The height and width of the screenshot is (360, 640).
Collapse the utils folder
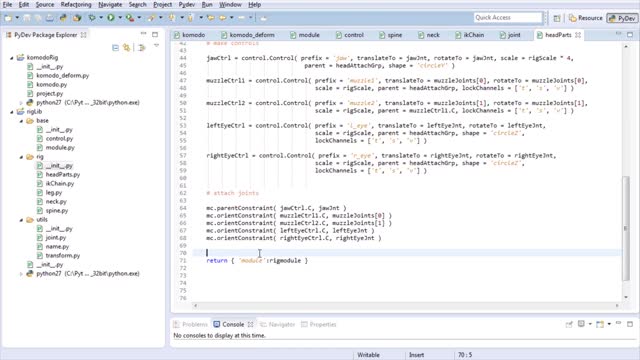21,220
